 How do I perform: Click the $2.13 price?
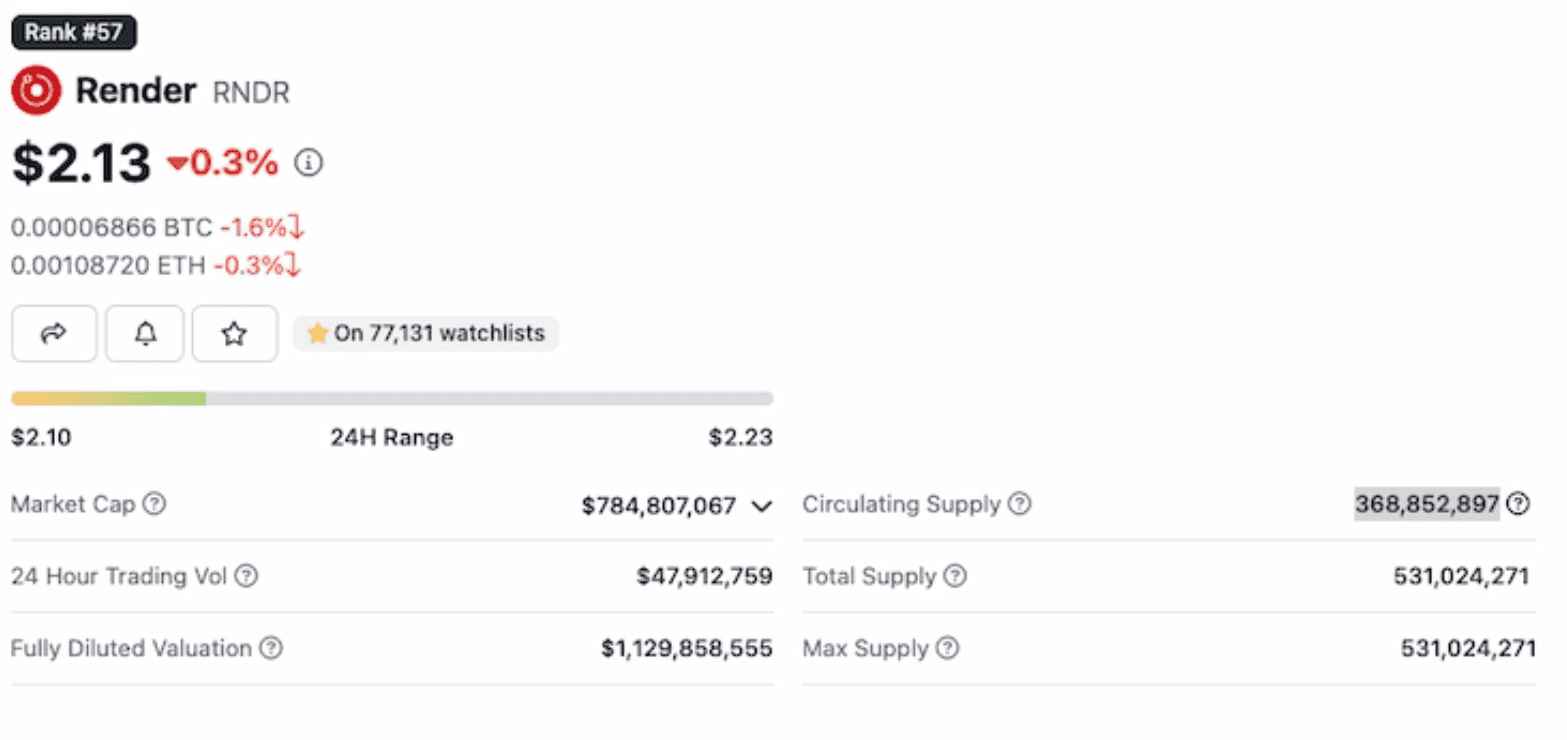tap(81, 163)
